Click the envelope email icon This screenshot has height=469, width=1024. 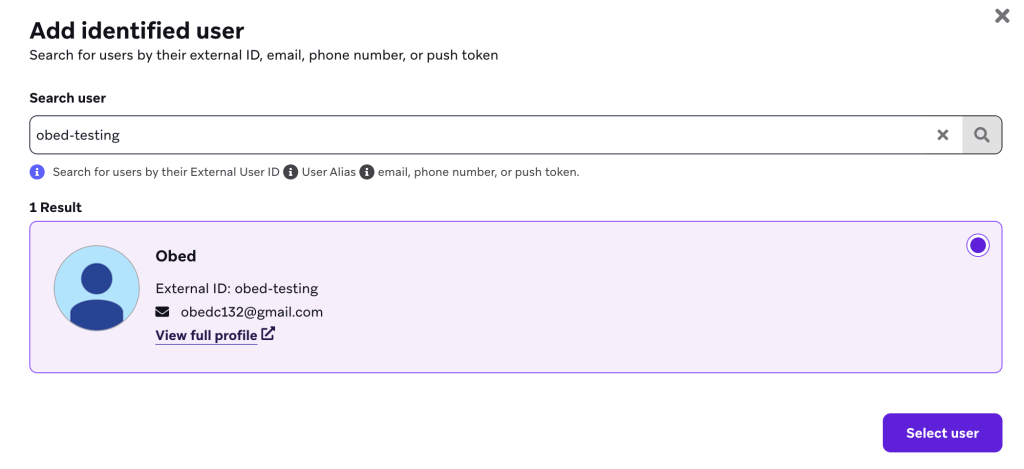163,312
